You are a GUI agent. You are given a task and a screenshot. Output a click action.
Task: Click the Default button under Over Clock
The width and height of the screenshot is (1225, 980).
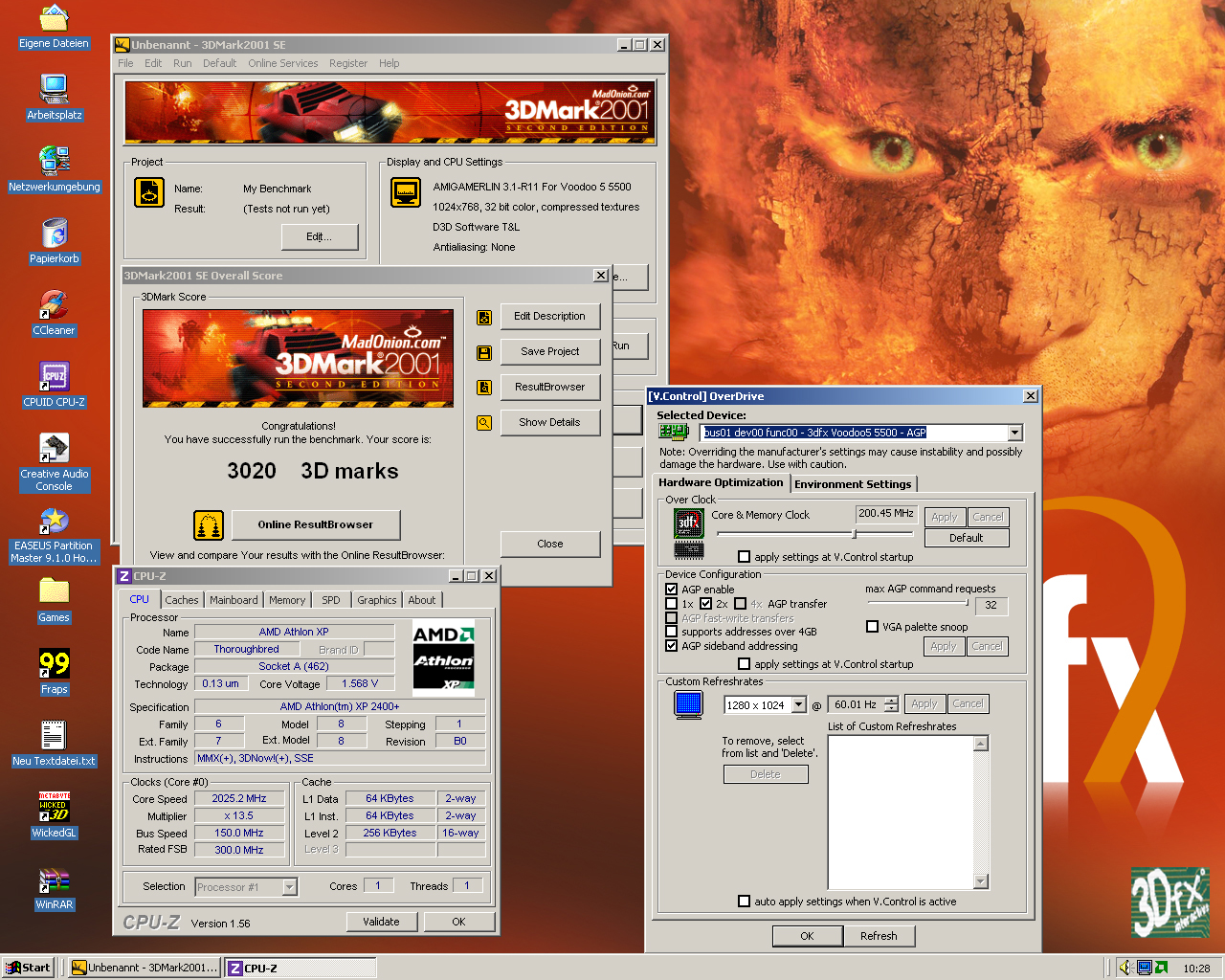pos(967,538)
